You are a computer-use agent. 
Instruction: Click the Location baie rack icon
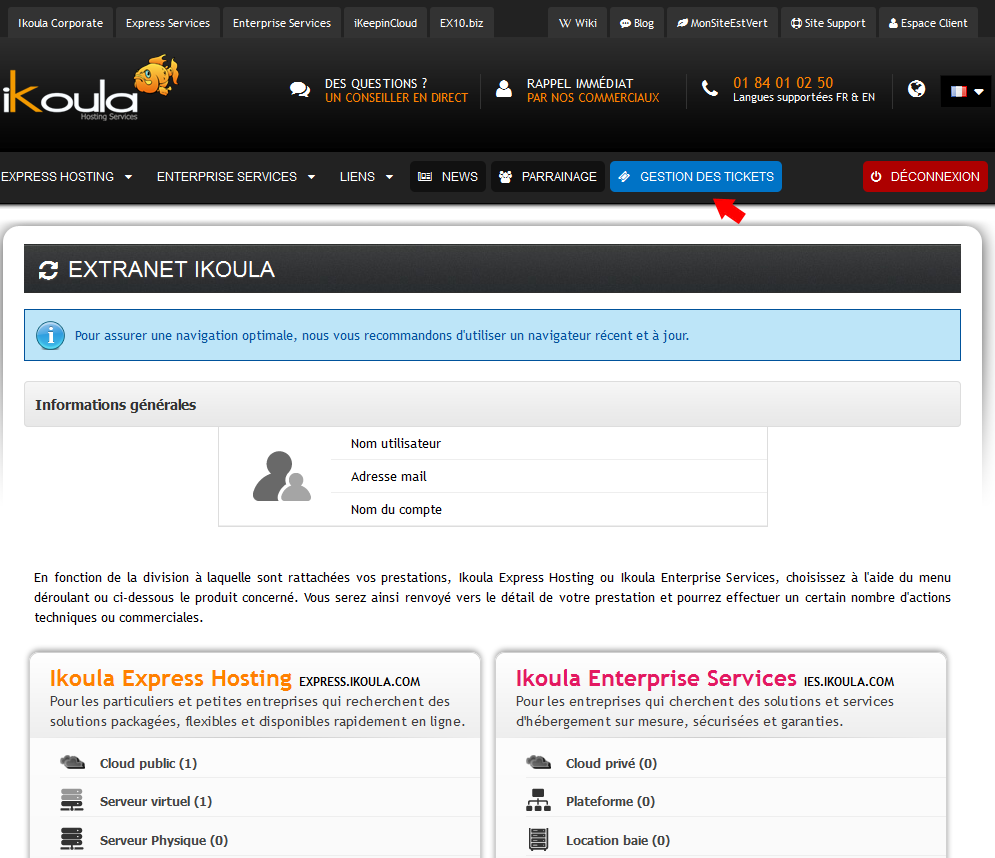[538, 840]
